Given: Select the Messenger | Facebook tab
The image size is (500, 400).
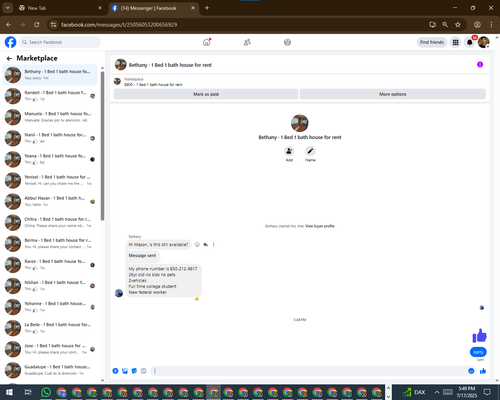Looking at the screenshot, I should tap(153, 8).
